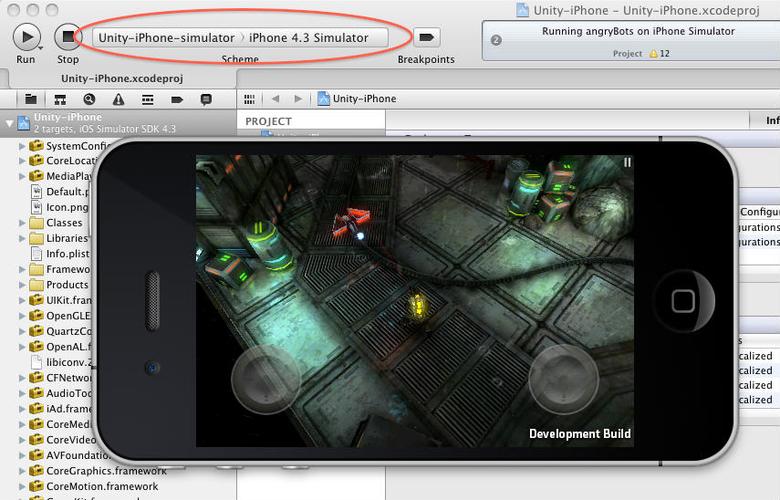Collapse the Unity-iPhone project root
This screenshot has width=780, height=500.
[9, 123]
